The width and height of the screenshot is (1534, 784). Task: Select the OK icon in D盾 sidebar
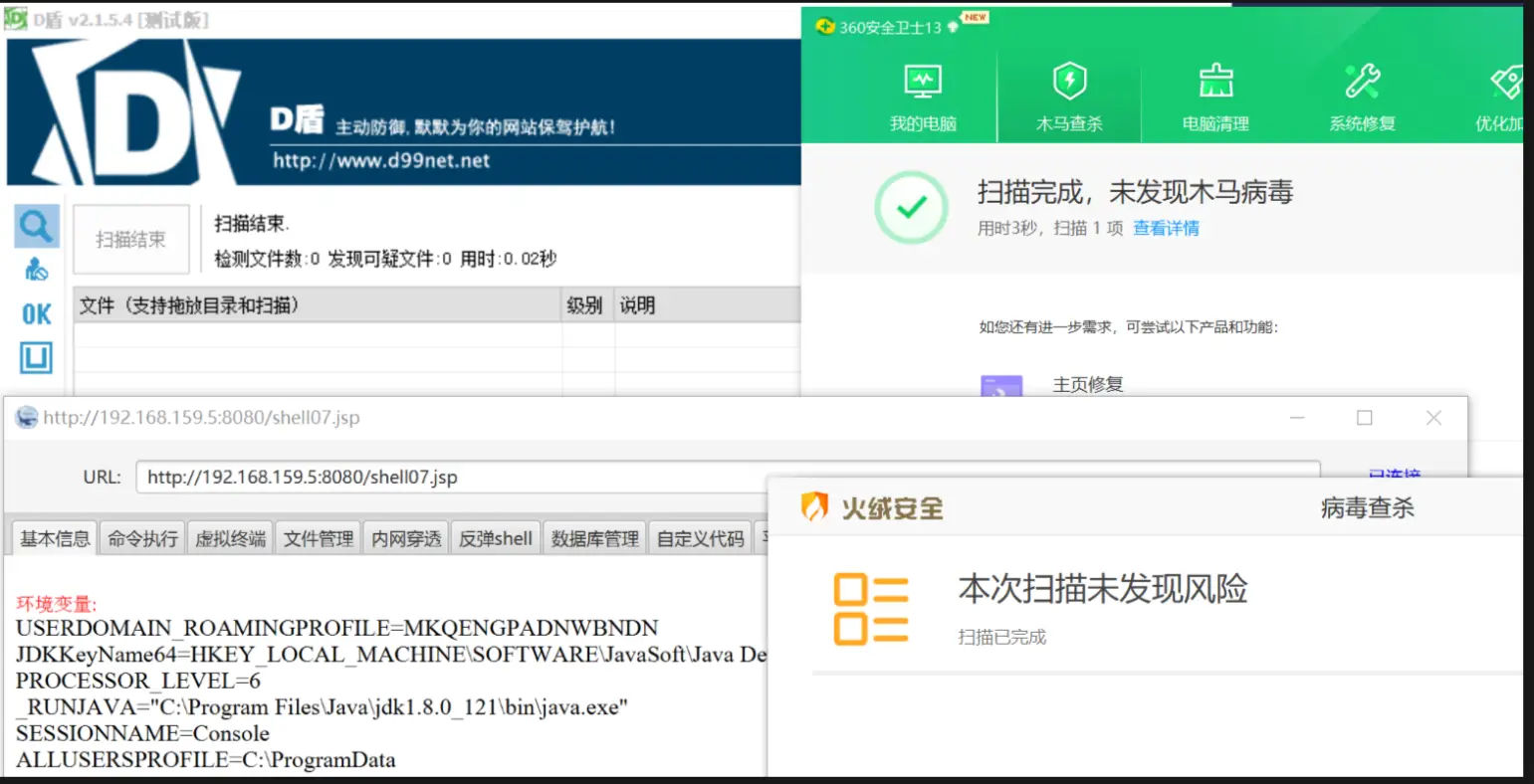[x=37, y=314]
